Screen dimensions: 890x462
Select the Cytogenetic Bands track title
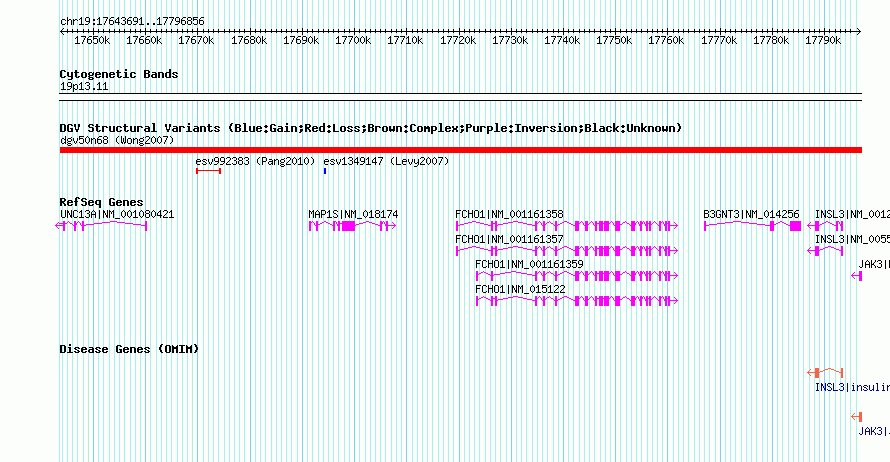[119, 74]
